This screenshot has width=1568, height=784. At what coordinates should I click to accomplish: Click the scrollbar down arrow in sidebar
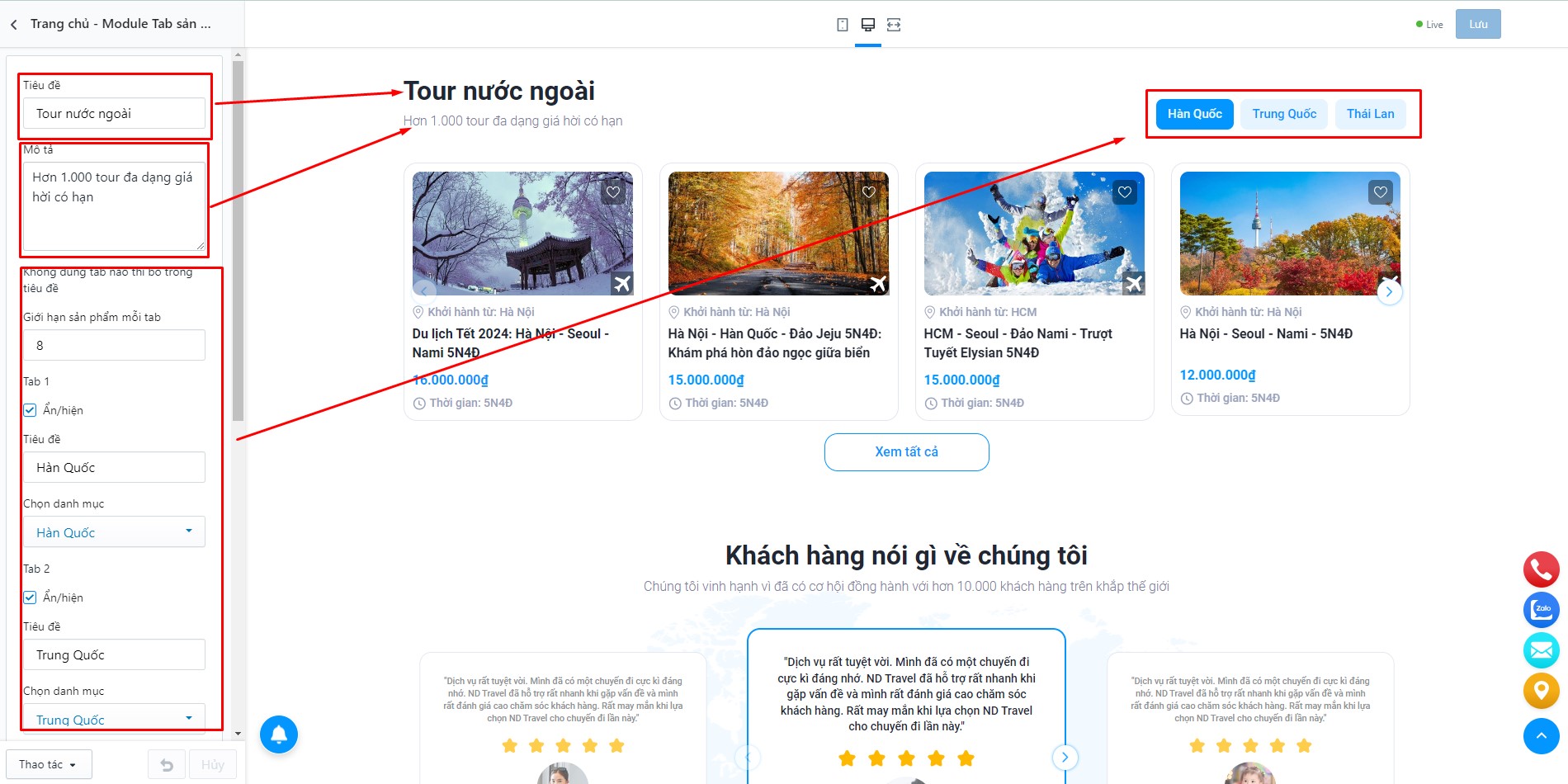tap(239, 734)
